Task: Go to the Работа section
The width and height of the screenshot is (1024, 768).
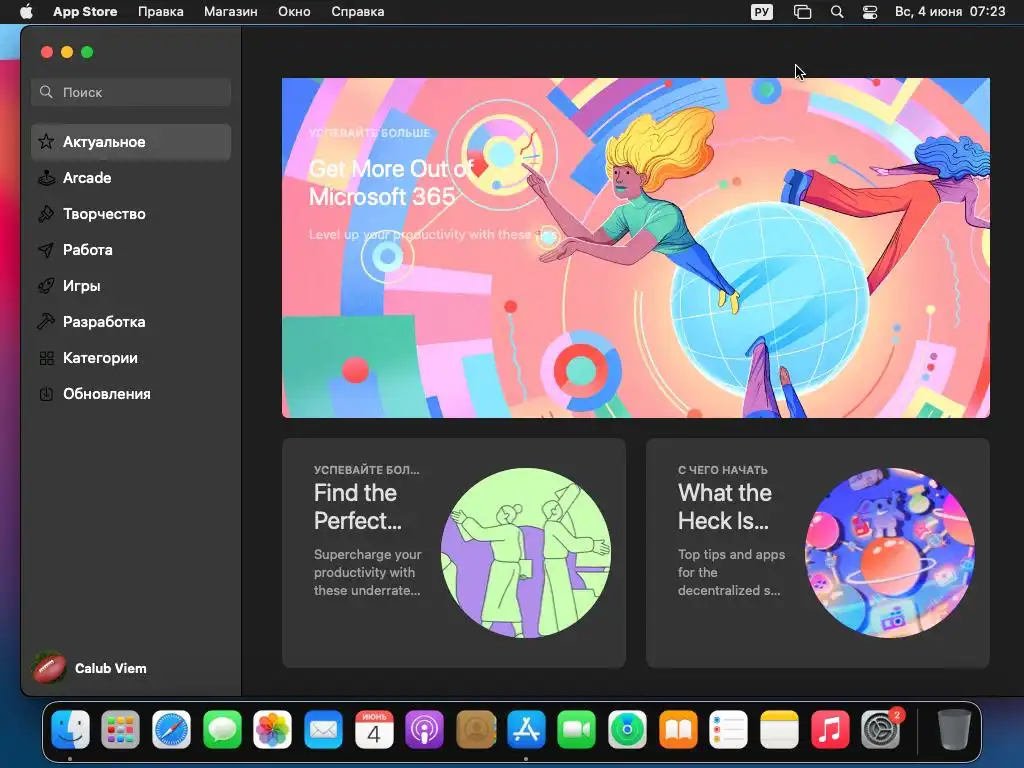Action: click(x=131, y=249)
